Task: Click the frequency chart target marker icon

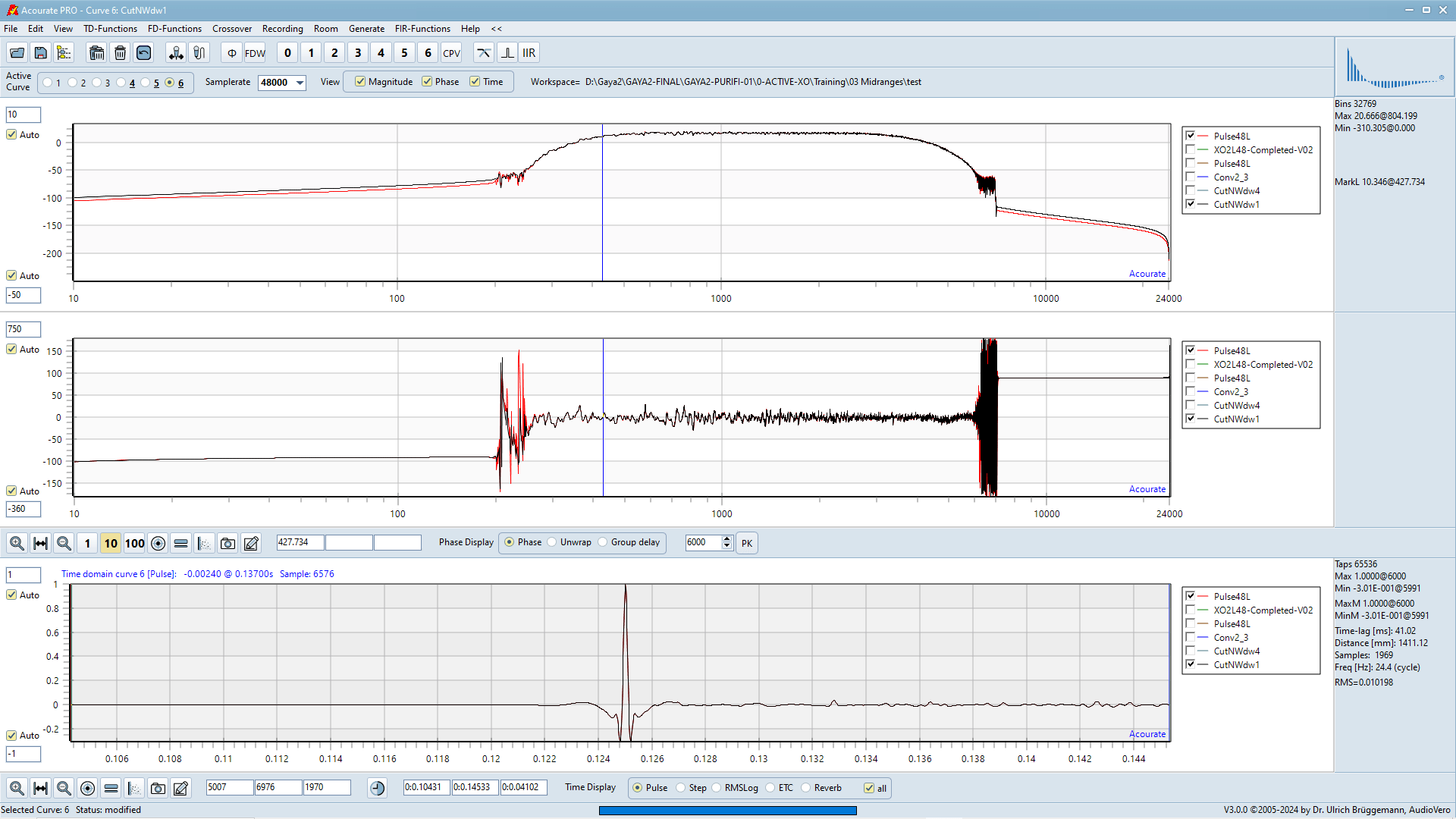Action: coord(158,543)
